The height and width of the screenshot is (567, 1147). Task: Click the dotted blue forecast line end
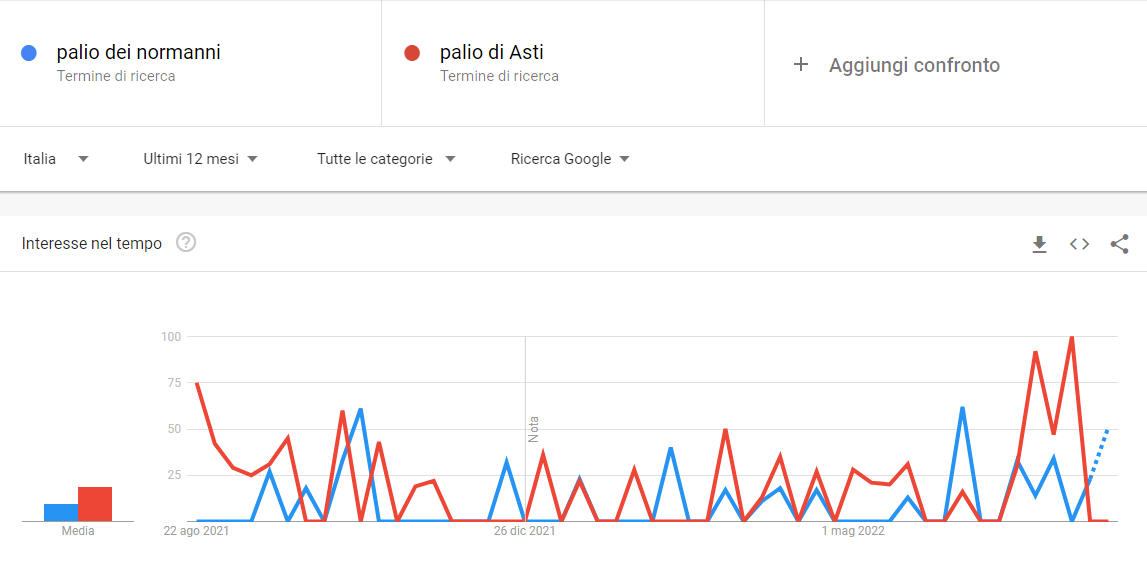click(1108, 429)
